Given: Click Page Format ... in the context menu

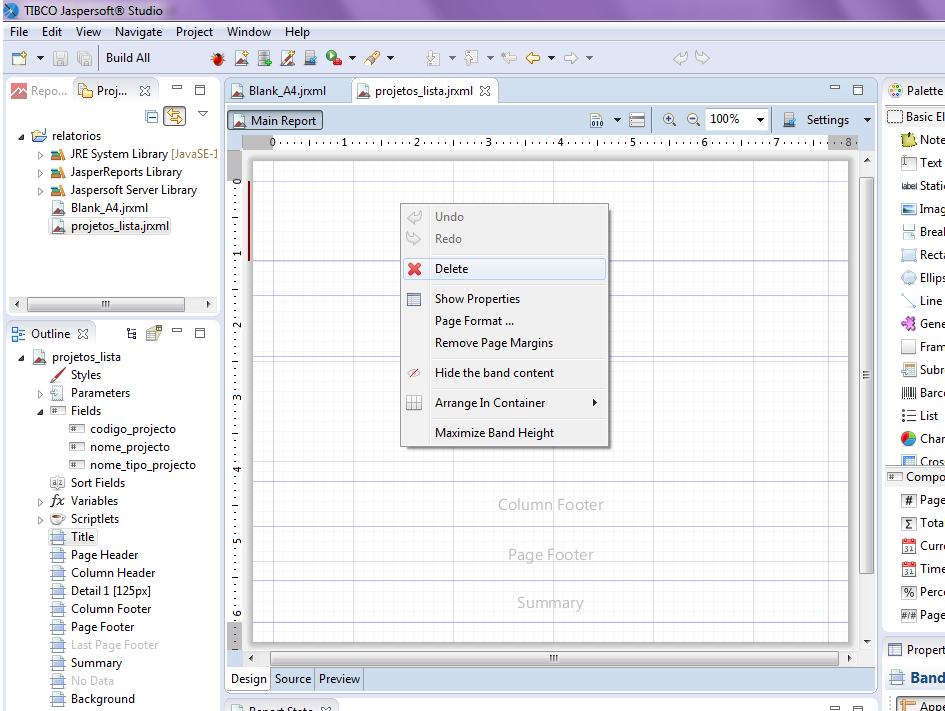Looking at the screenshot, I should coord(504,321).
